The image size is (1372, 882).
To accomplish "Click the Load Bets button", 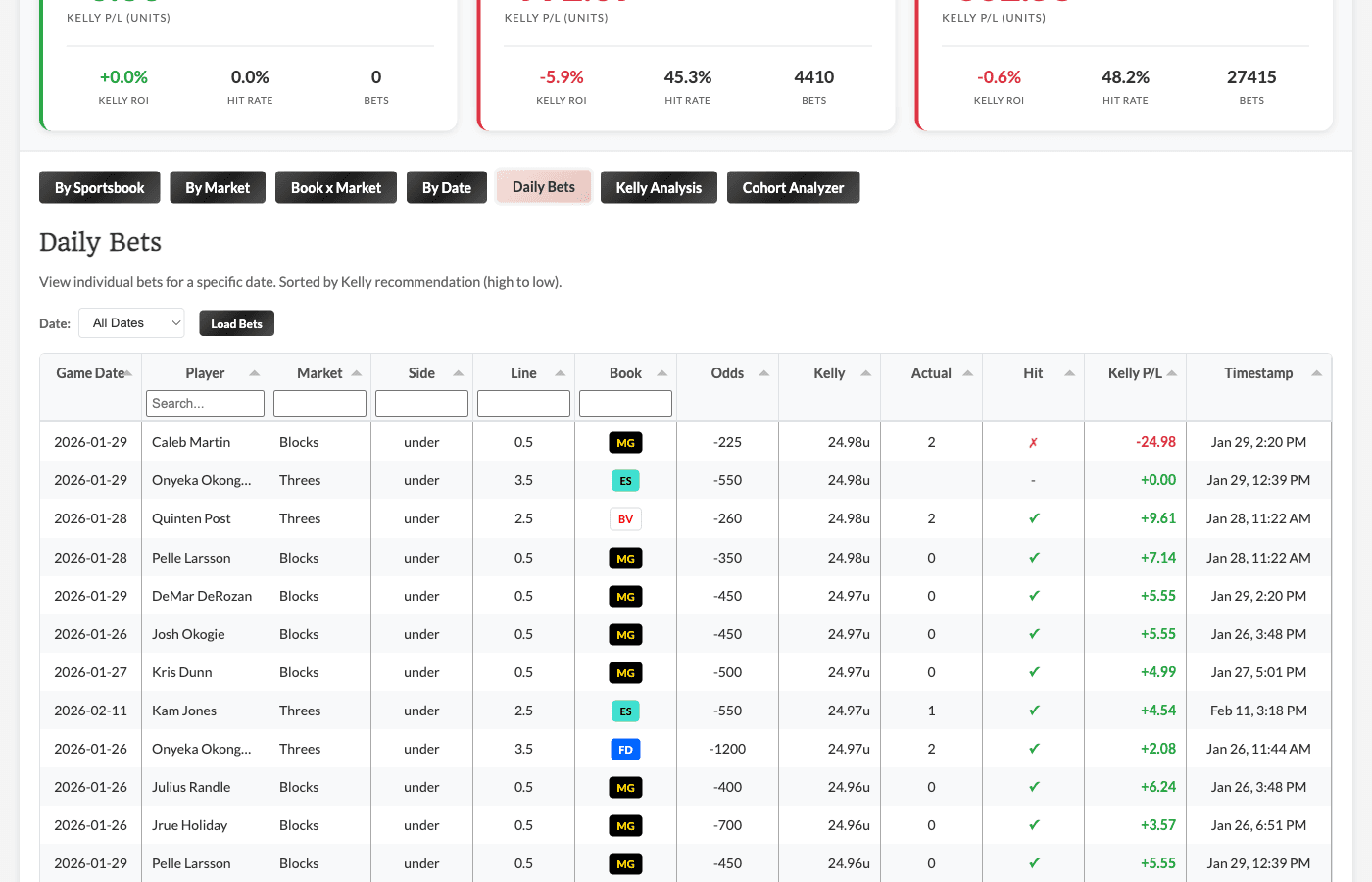I will (236, 322).
